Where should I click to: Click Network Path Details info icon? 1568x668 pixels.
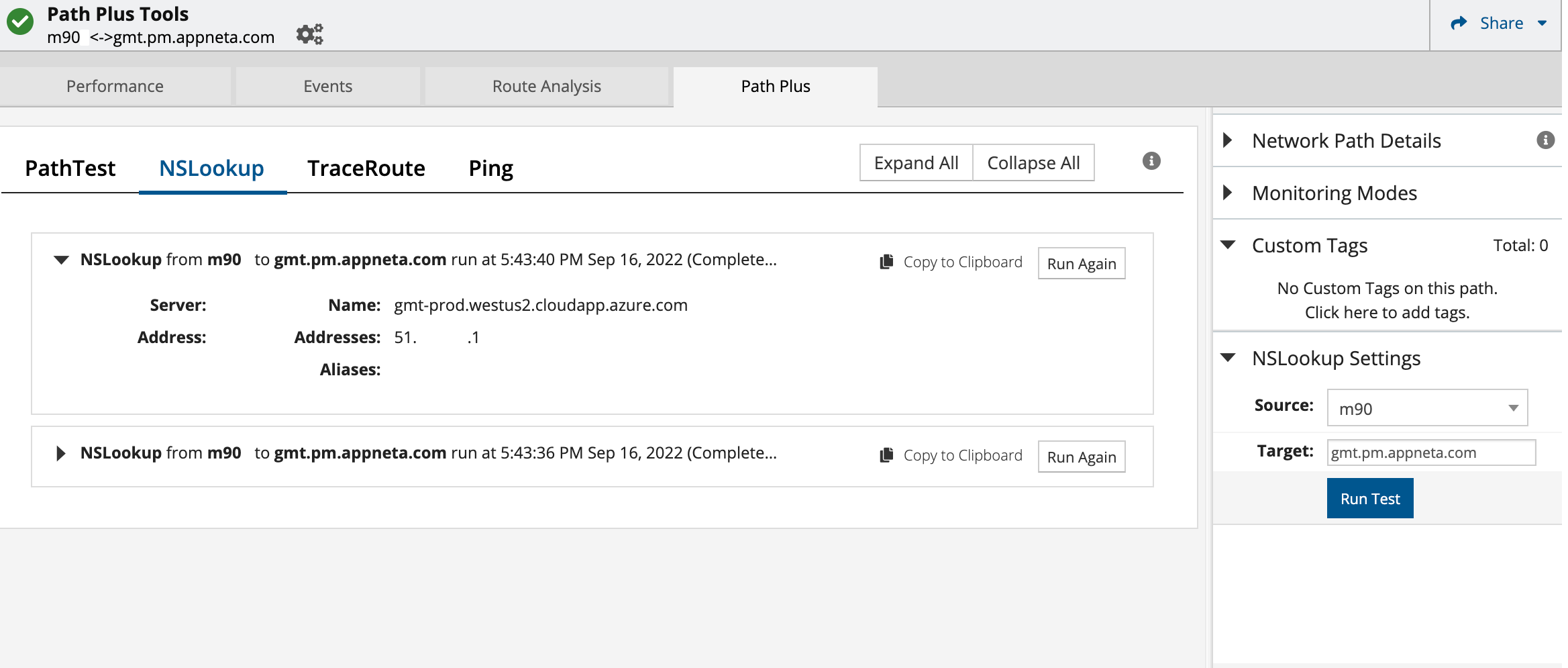tap(1545, 140)
